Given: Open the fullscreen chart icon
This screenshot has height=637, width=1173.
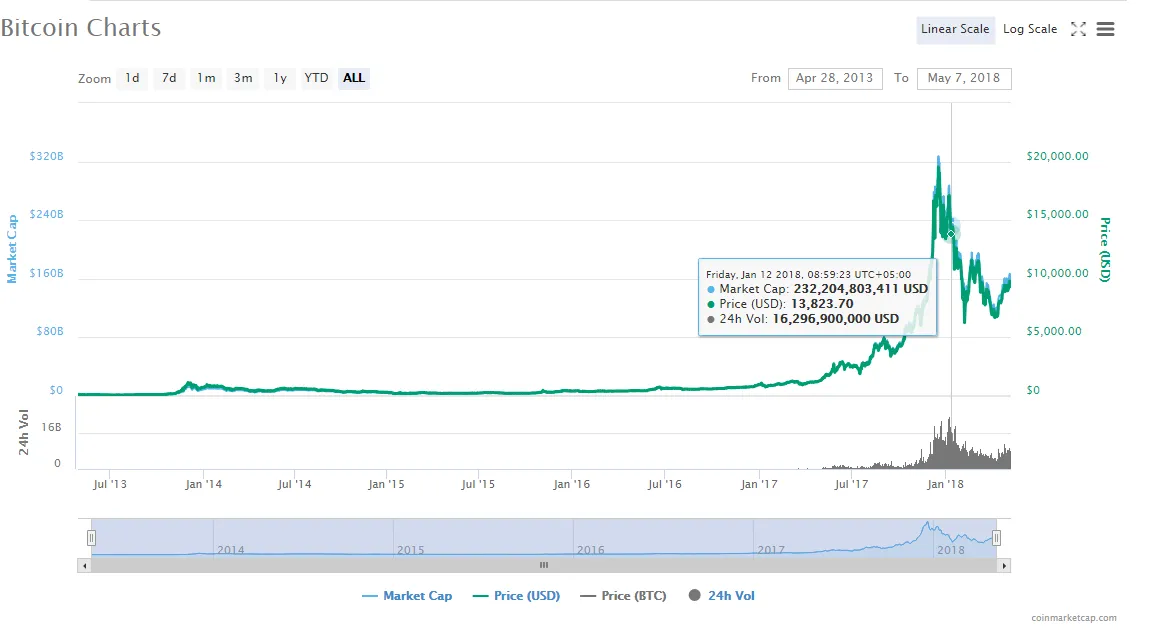Looking at the screenshot, I should [1078, 29].
